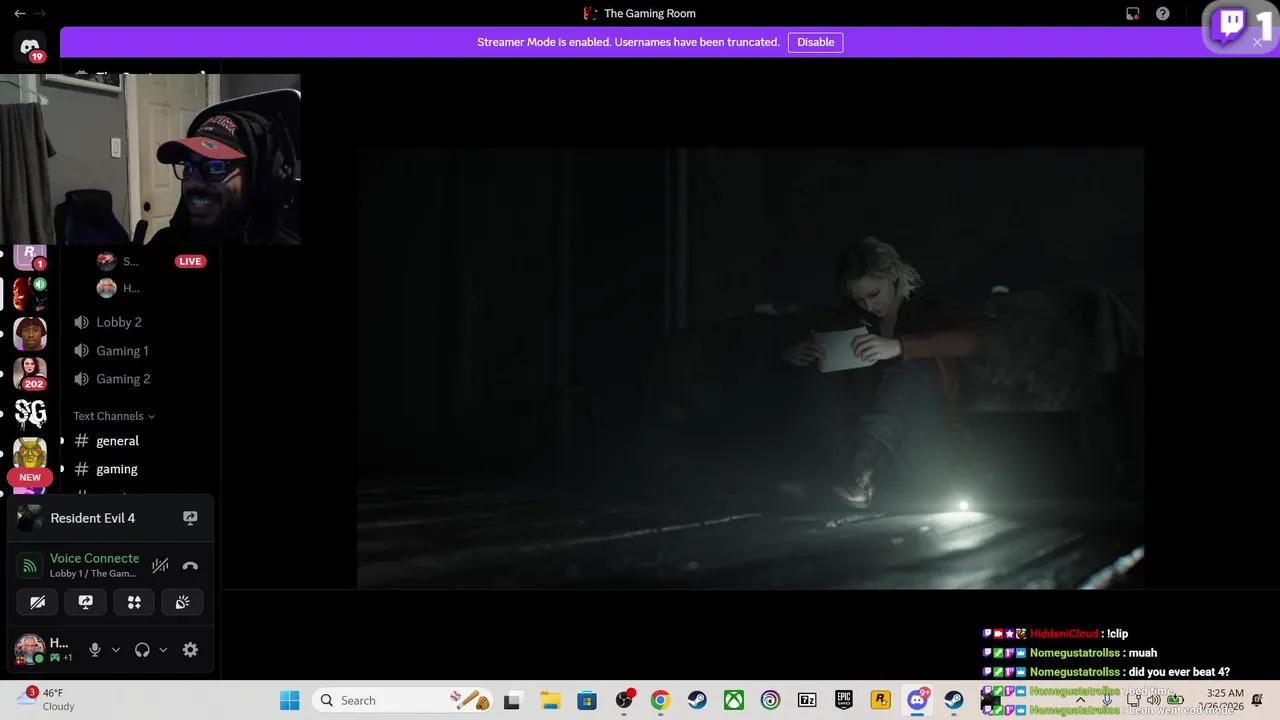Open Google Chrome from the taskbar
The width and height of the screenshot is (1280, 720).
click(660, 700)
